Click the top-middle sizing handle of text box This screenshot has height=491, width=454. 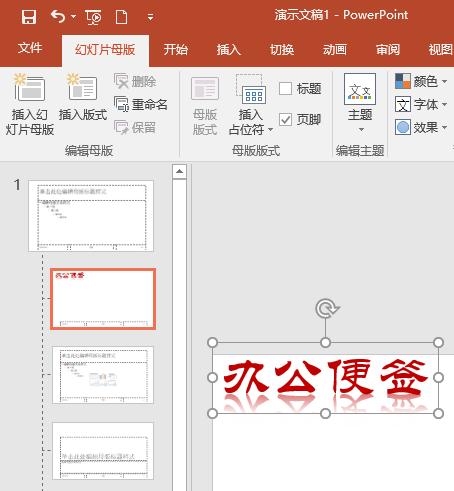coord(325,342)
